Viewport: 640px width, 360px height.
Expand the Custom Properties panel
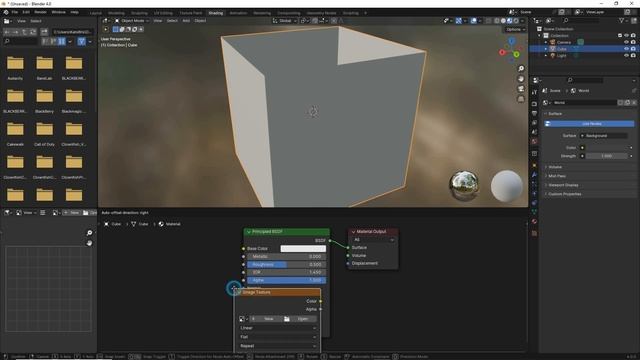pos(564,194)
